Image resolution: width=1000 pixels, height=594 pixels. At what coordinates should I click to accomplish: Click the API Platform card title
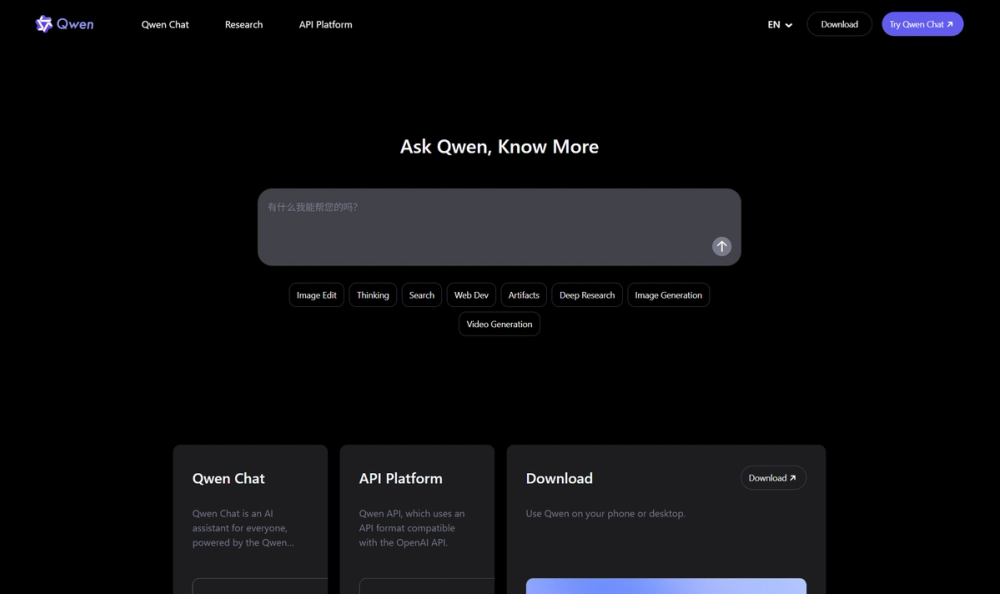pyautogui.click(x=401, y=479)
